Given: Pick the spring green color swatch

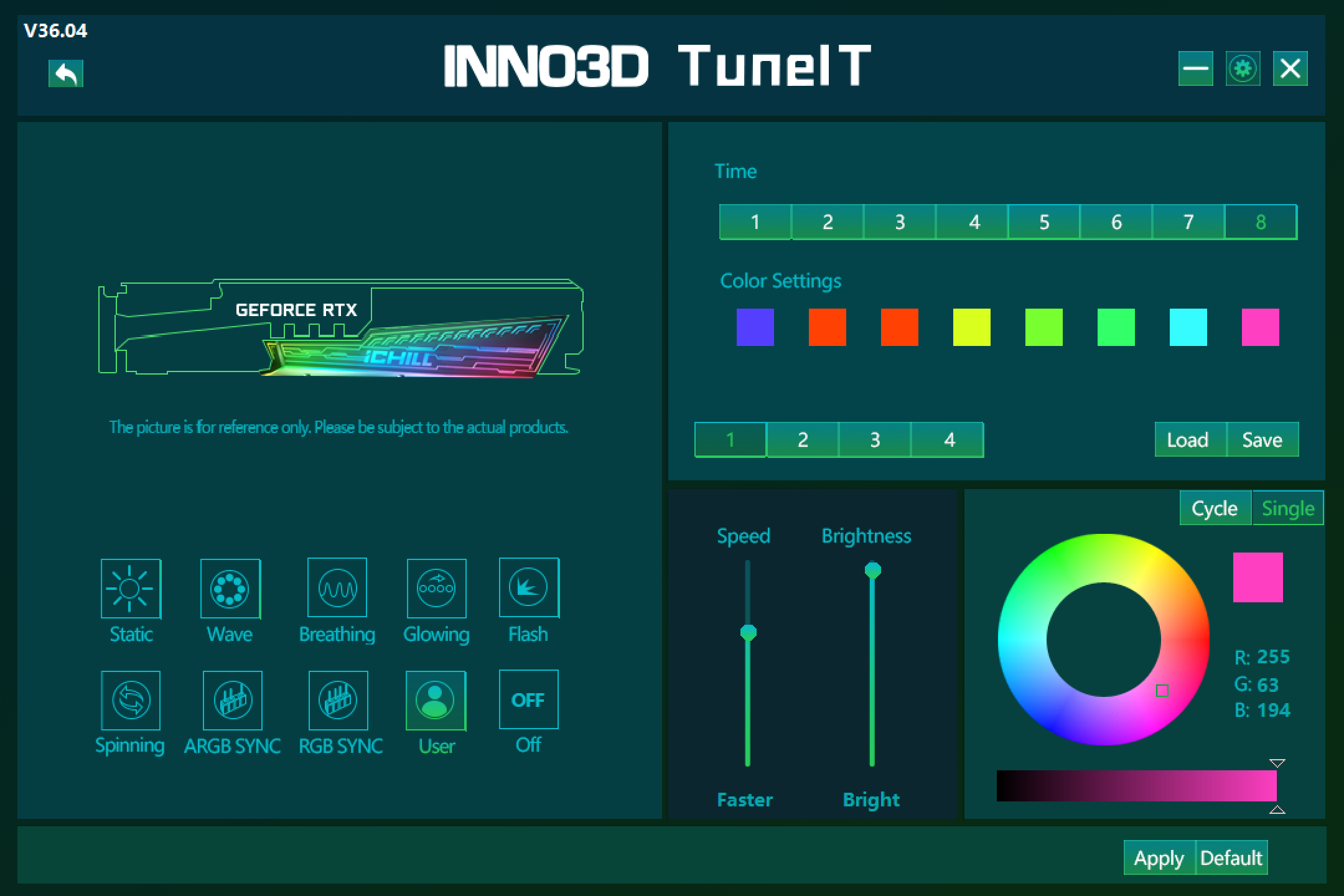Looking at the screenshot, I should [x=1116, y=327].
